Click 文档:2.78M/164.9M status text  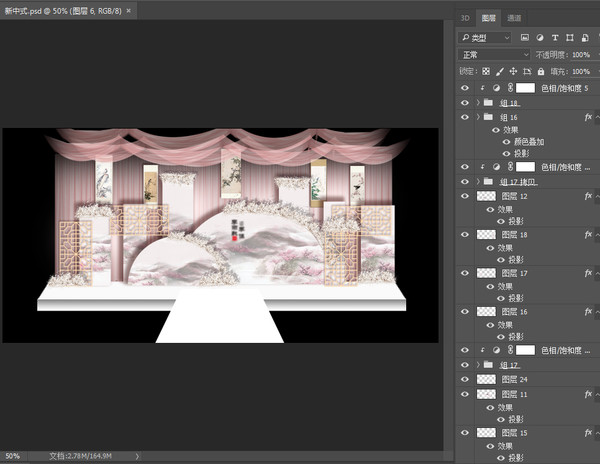click(80, 456)
